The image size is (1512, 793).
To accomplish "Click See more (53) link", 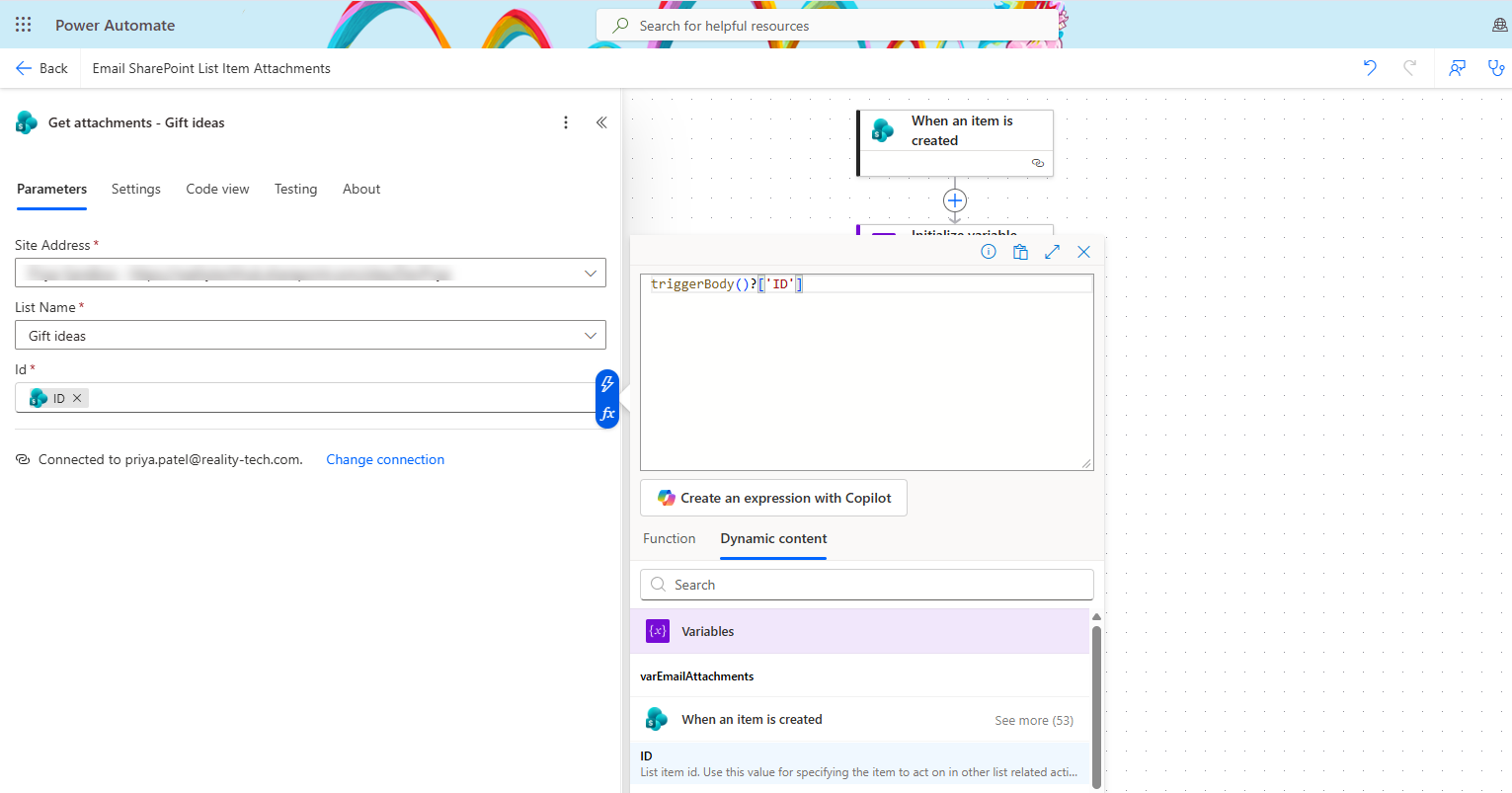I will point(1034,720).
